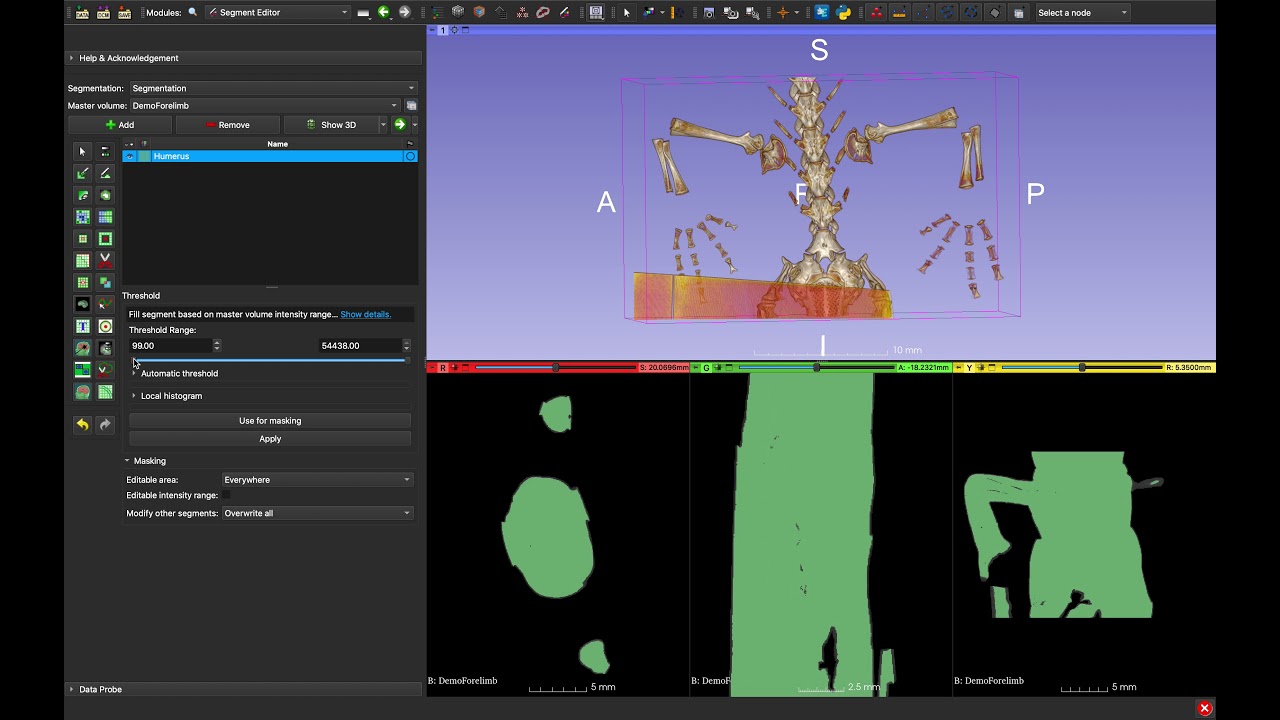Open the Editable area dropdown
The height and width of the screenshot is (720, 1280).
[x=316, y=480]
